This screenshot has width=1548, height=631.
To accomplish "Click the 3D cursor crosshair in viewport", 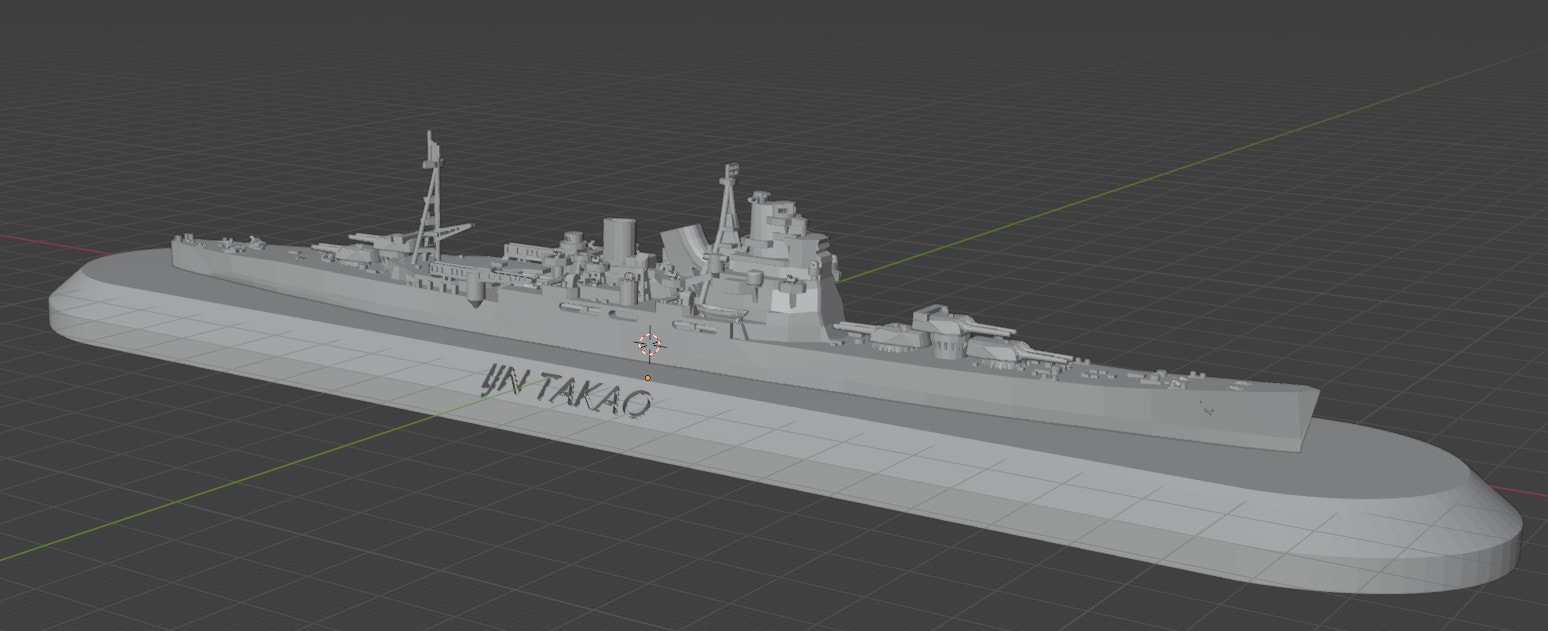I will [649, 344].
